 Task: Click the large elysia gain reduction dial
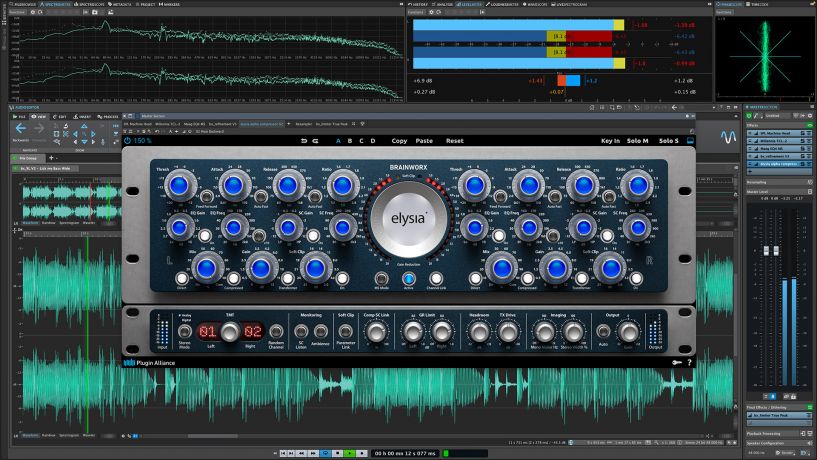pyautogui.click(x=408, y=219)
